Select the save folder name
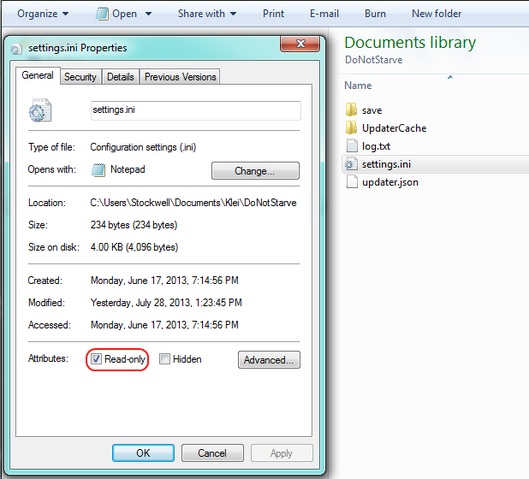The image size is (529, 479). pos(372,110)
